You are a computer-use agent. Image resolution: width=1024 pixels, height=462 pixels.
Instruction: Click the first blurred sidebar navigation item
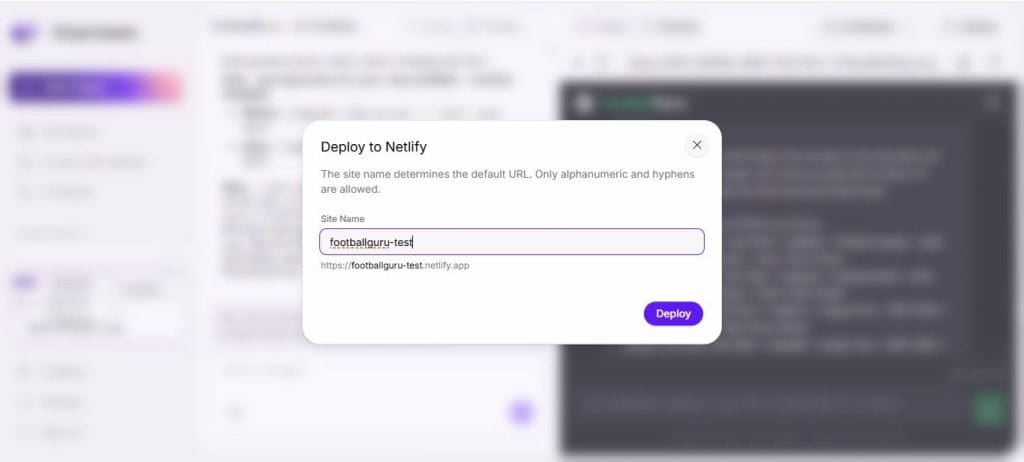point(61,132)
